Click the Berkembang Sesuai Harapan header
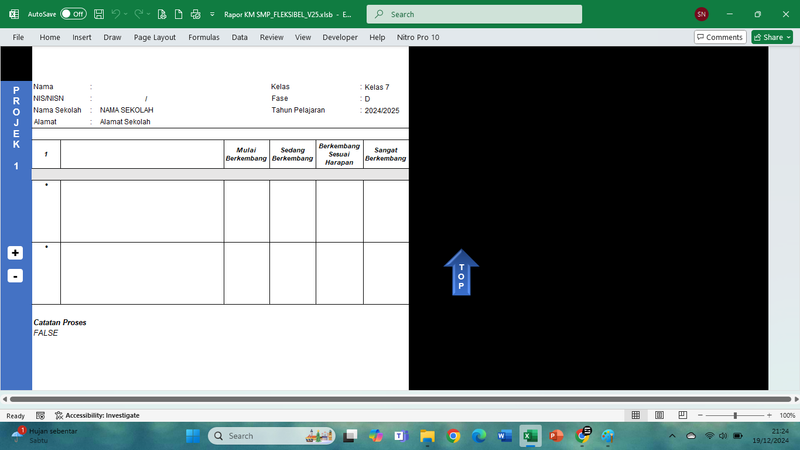The width and height of the screenshot is (800, 450). coord(339,154)
